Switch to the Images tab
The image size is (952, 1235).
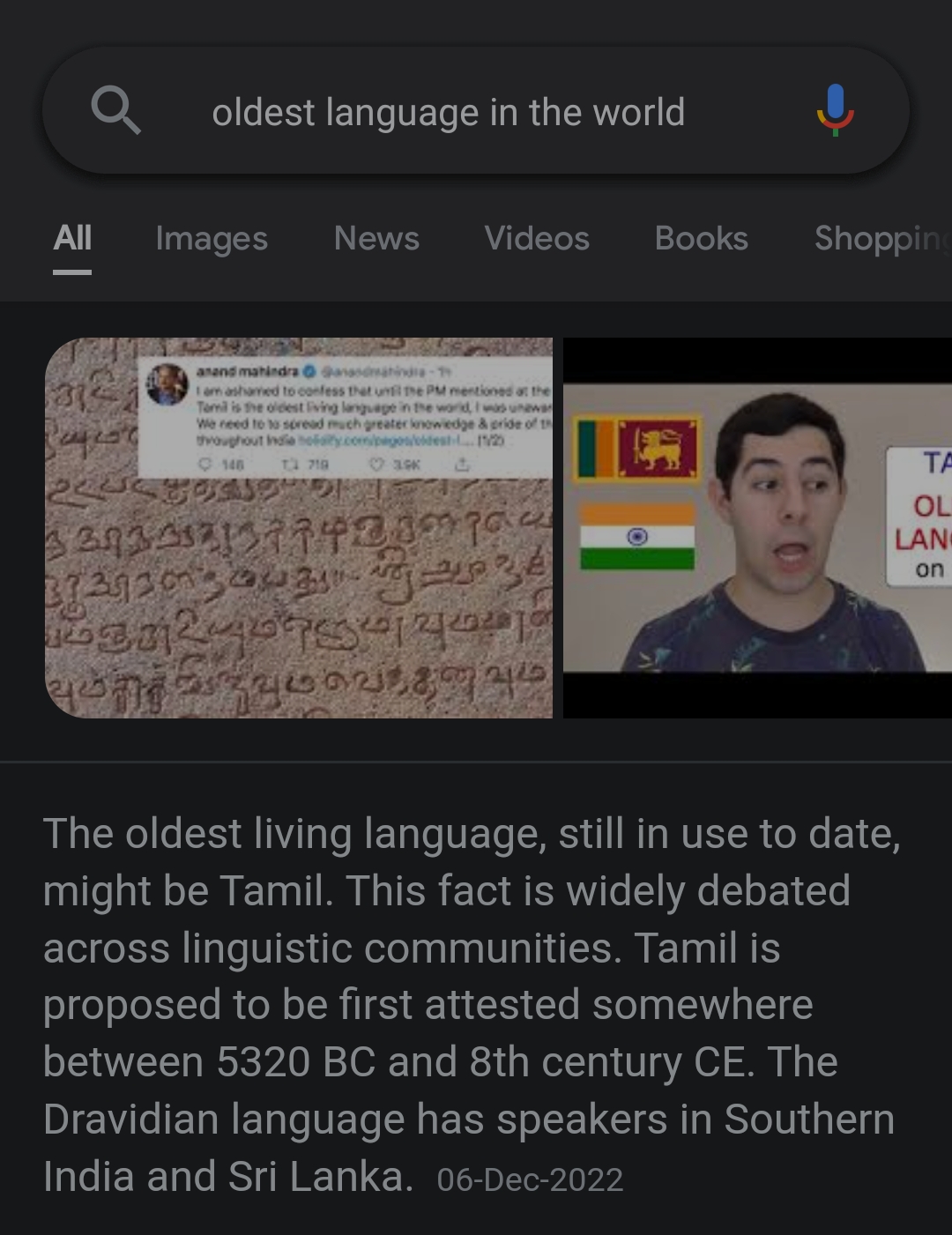212,238
